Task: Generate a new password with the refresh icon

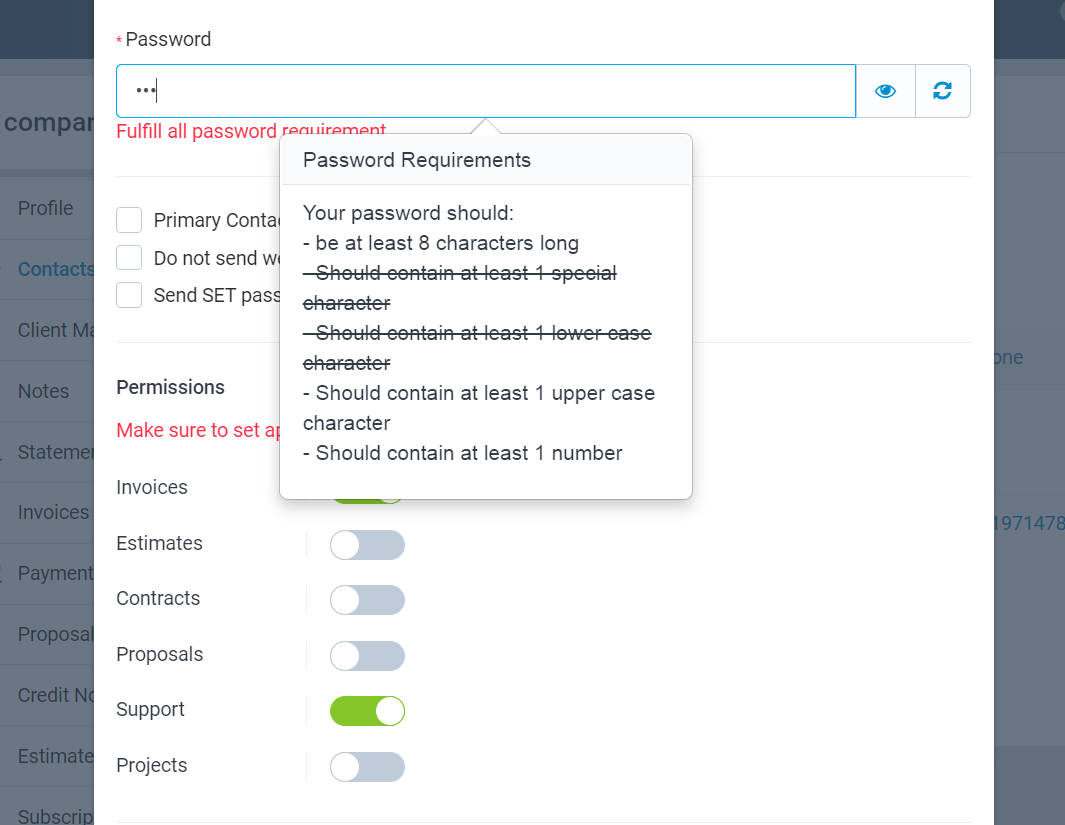Action: click(942, 90)
